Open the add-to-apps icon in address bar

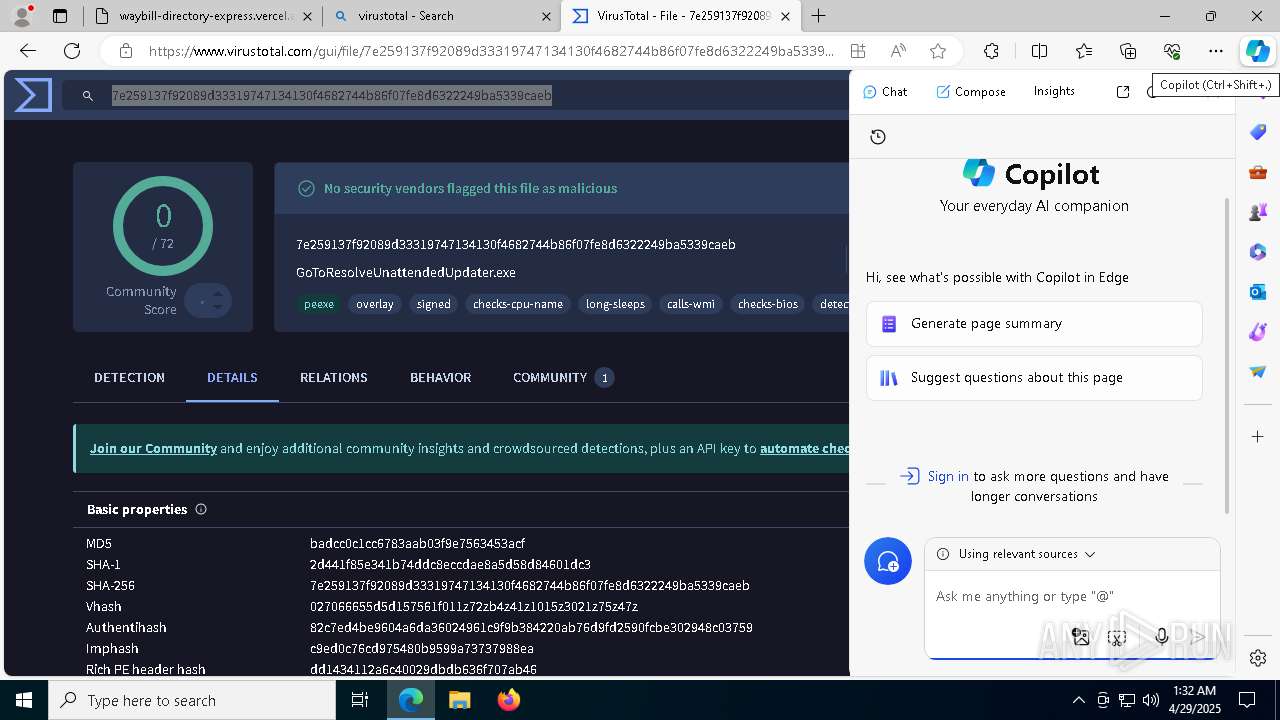point(858,51)
